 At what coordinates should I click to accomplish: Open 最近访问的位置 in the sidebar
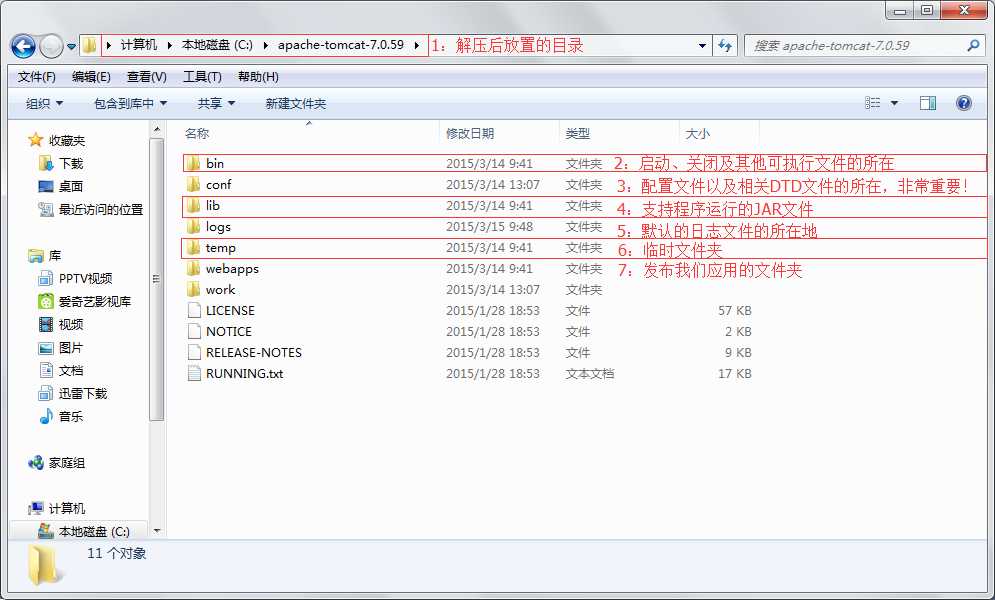[x=101, y=209]
